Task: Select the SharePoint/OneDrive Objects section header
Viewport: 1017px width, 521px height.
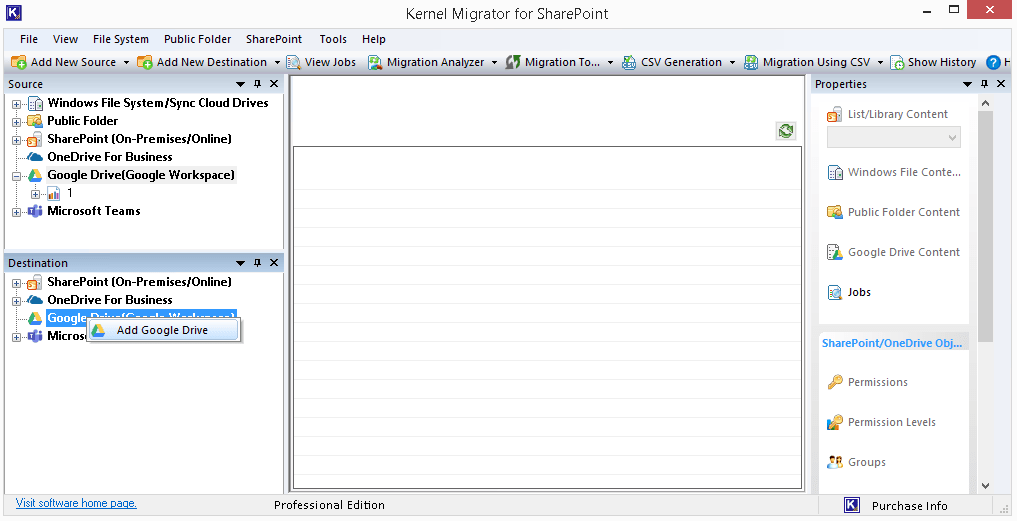Action: pyautogui.click(x=892, y=343)
